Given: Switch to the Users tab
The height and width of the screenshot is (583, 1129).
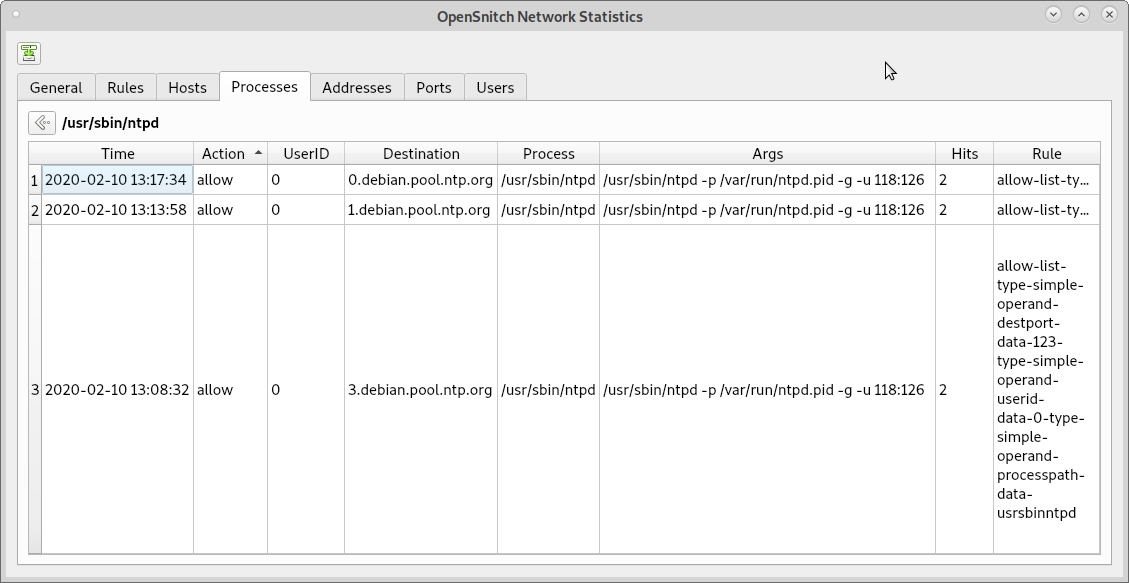Looking at the screenshot, I should click(x=495, y=87).
